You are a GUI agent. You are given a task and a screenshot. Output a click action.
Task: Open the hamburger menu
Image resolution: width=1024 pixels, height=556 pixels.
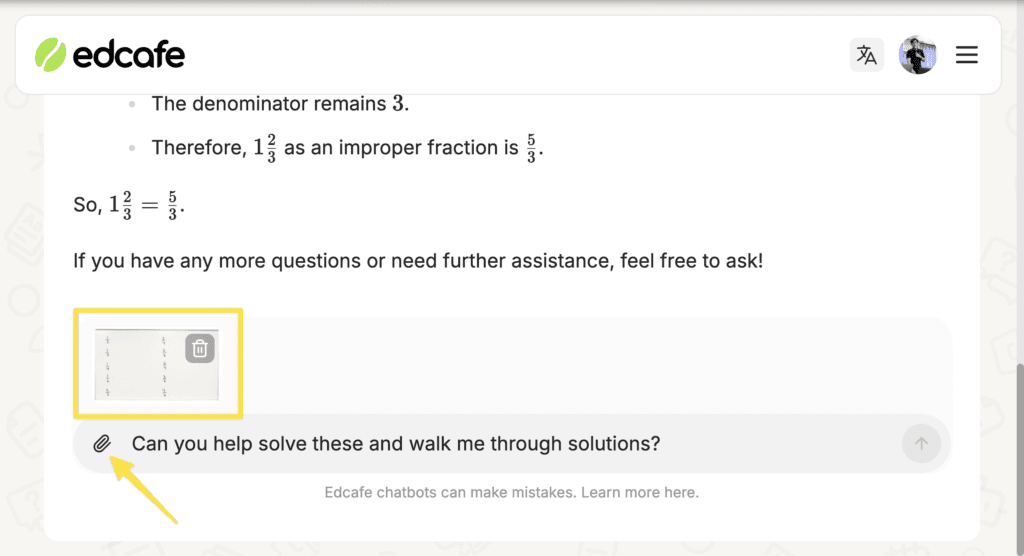pyautogui.click(x=967, y=55)
